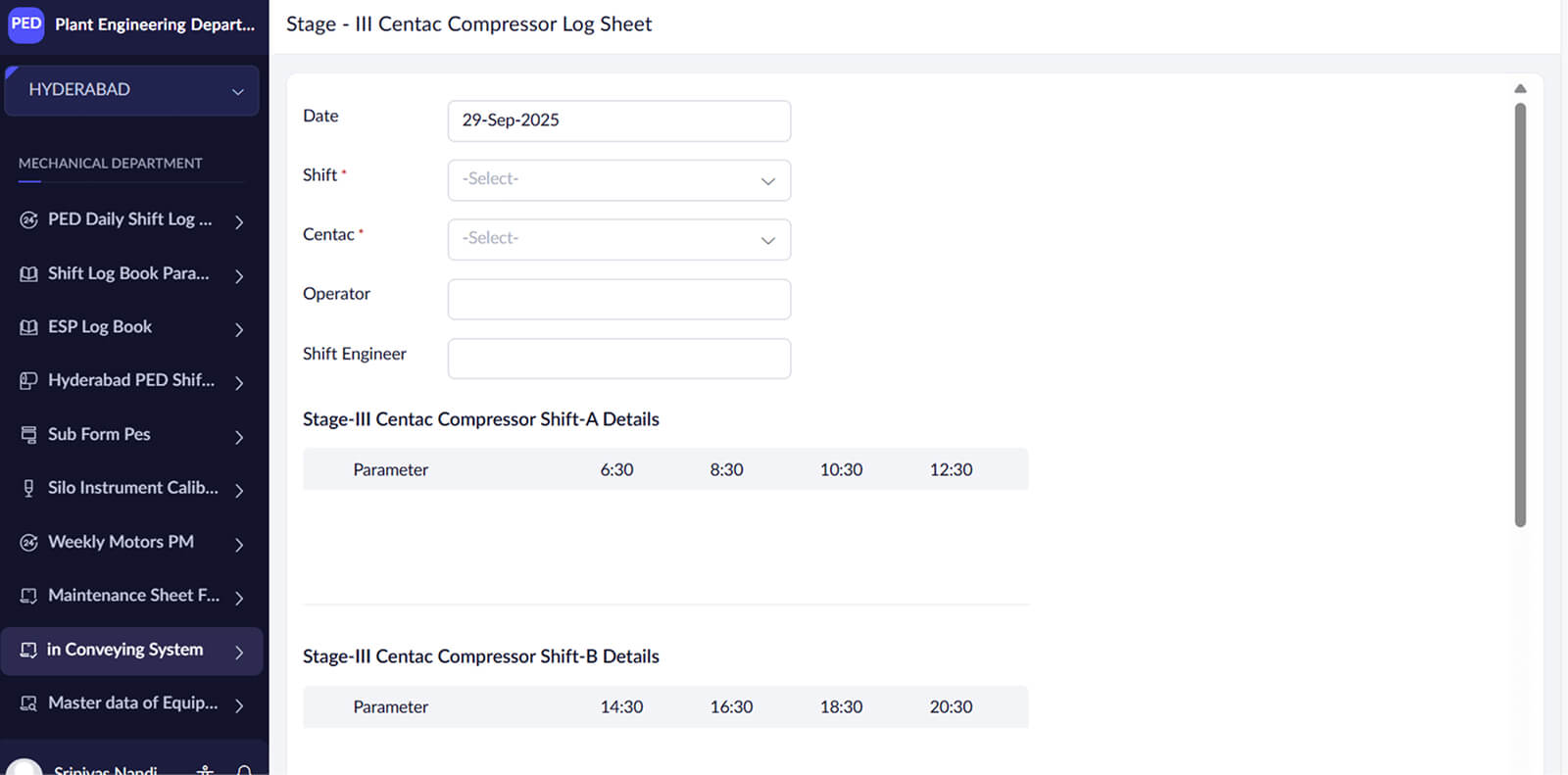Viewport: 1568px width, 775px height.
Task: Click the Silo Instrument Calib icon
Action: [28, 488]
